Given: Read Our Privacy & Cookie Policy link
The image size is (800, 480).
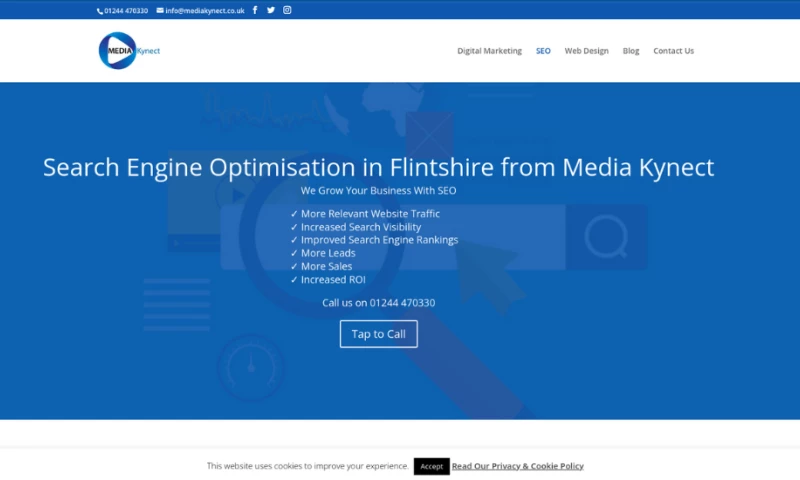Looking at the screenshot, I should tap(517, 466).
